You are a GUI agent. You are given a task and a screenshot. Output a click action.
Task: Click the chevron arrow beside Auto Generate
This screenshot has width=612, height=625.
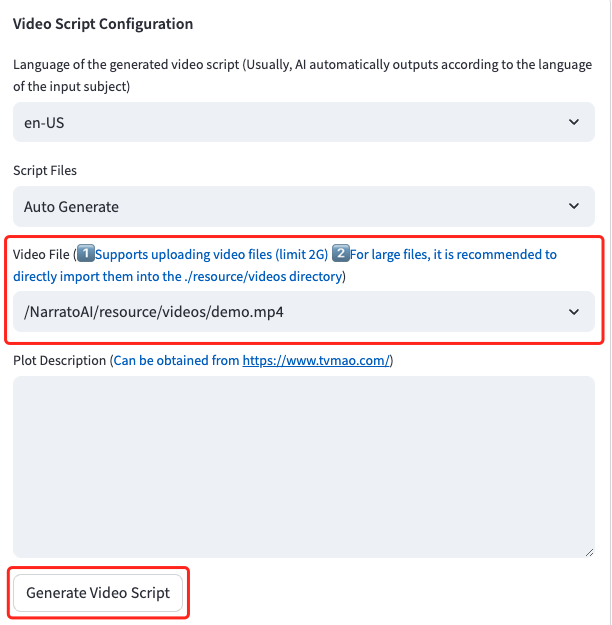(574, 207)
